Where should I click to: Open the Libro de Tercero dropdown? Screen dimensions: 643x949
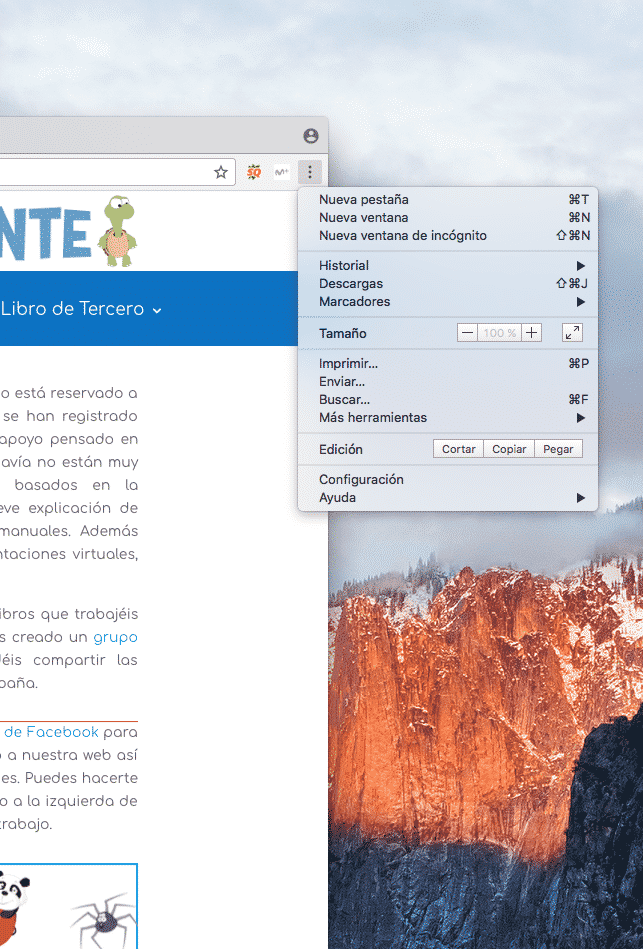[x=81, y=310]
